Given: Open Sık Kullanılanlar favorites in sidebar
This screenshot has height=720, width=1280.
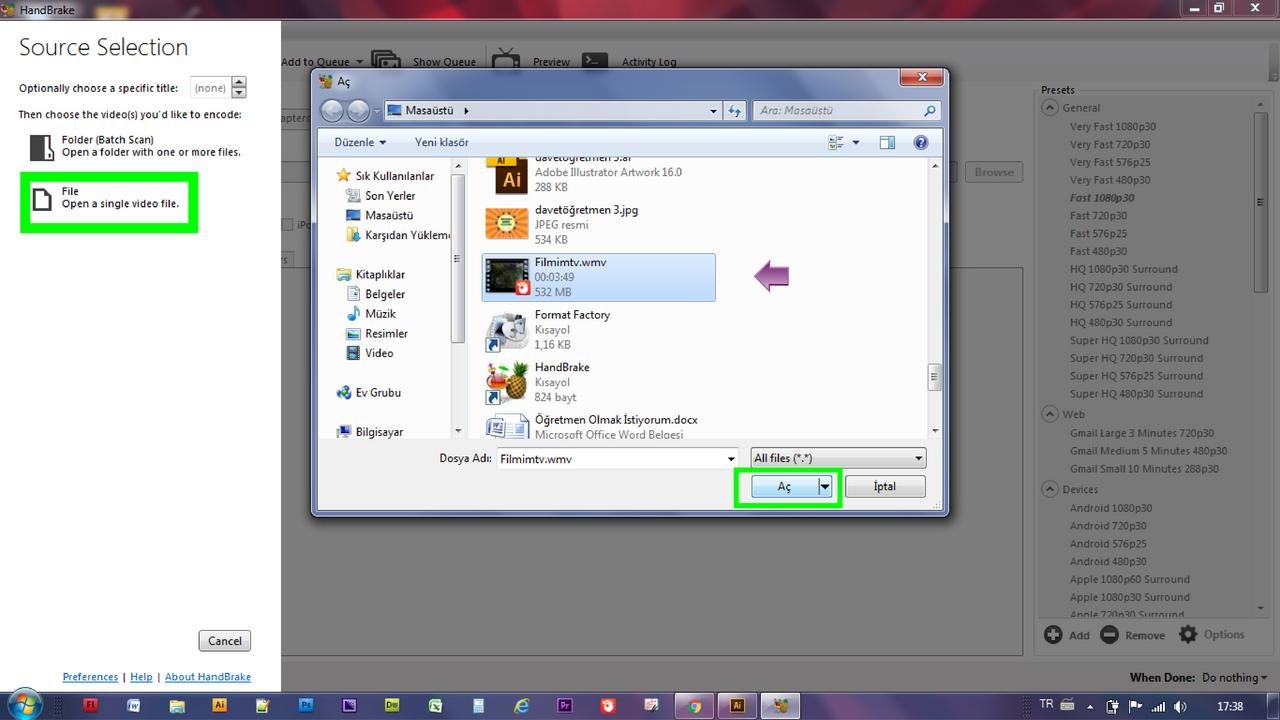Looking at the screenshot, I should 385,176.
